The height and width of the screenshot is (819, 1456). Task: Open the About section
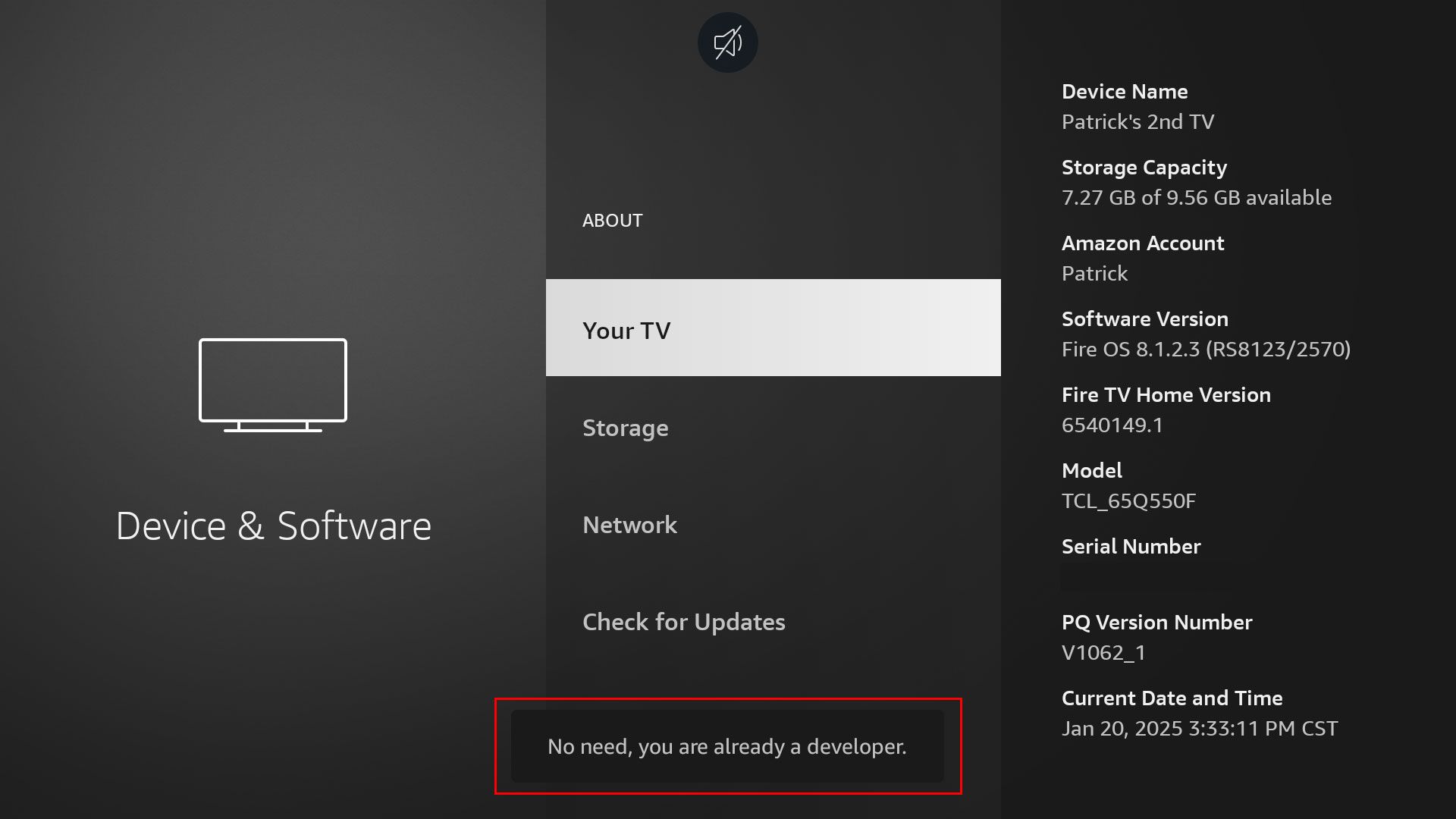point(613,220)
